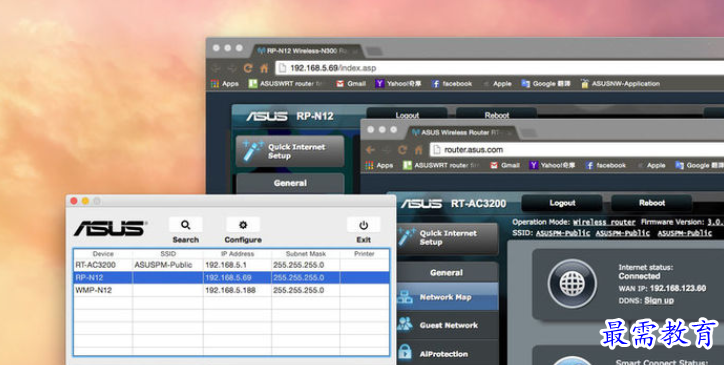This screenshot has height=365, width=724.
Task: Open facebook bookmark in router.asus.com window
Action: 606,165
